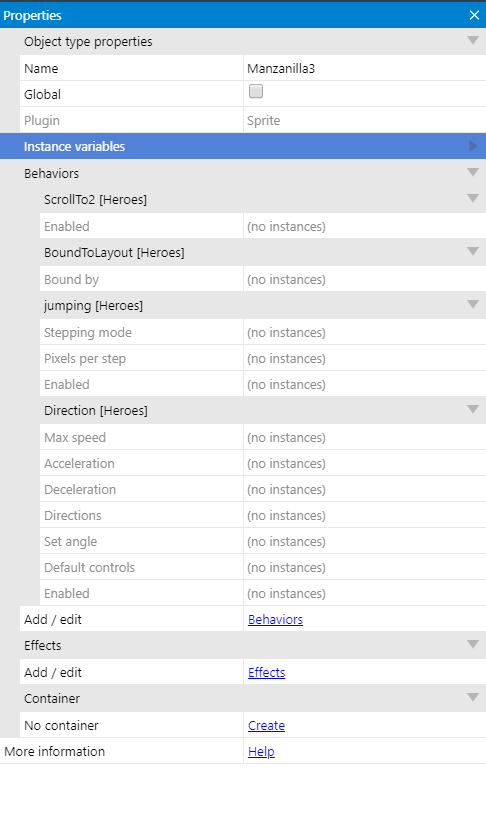Click the Create container link

[266, 725]
